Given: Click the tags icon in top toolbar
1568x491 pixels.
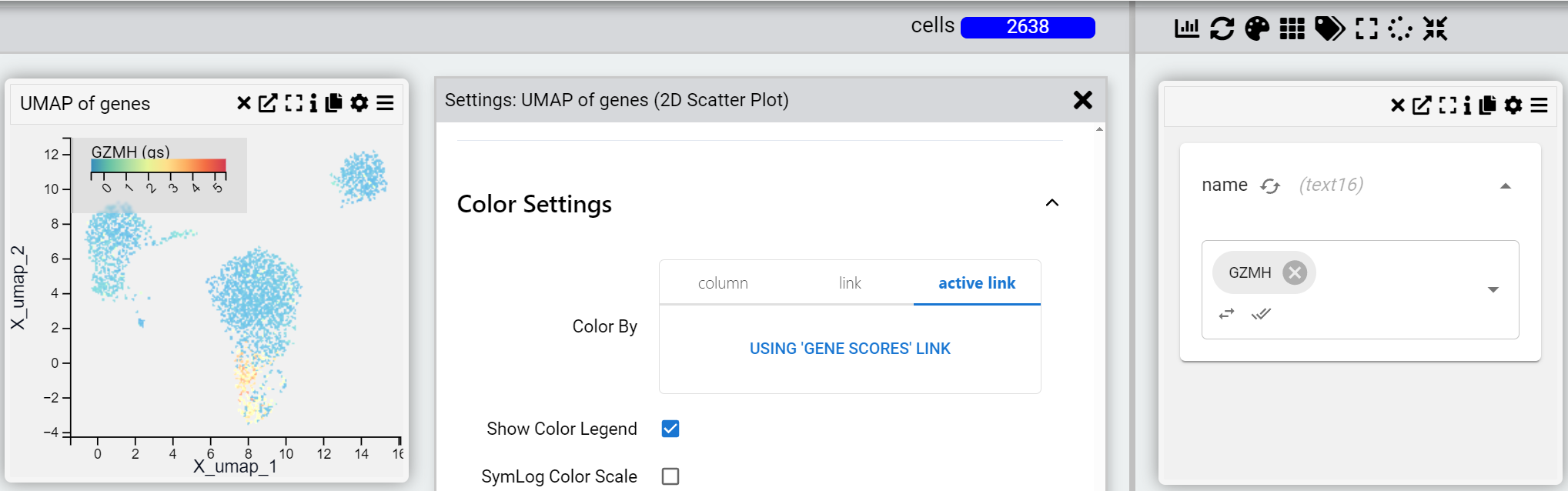Looking at the screenshot, I should [x=1329, y=28].
